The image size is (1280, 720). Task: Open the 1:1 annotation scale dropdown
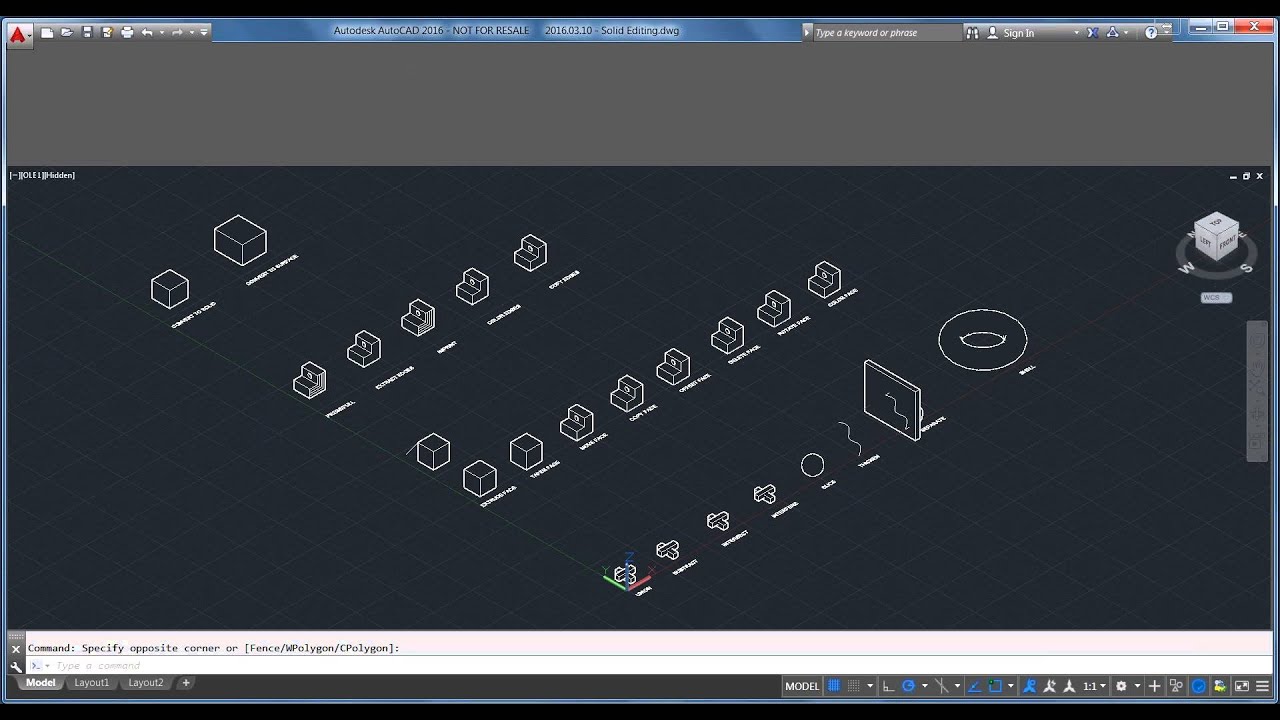tap(1095, 686)
